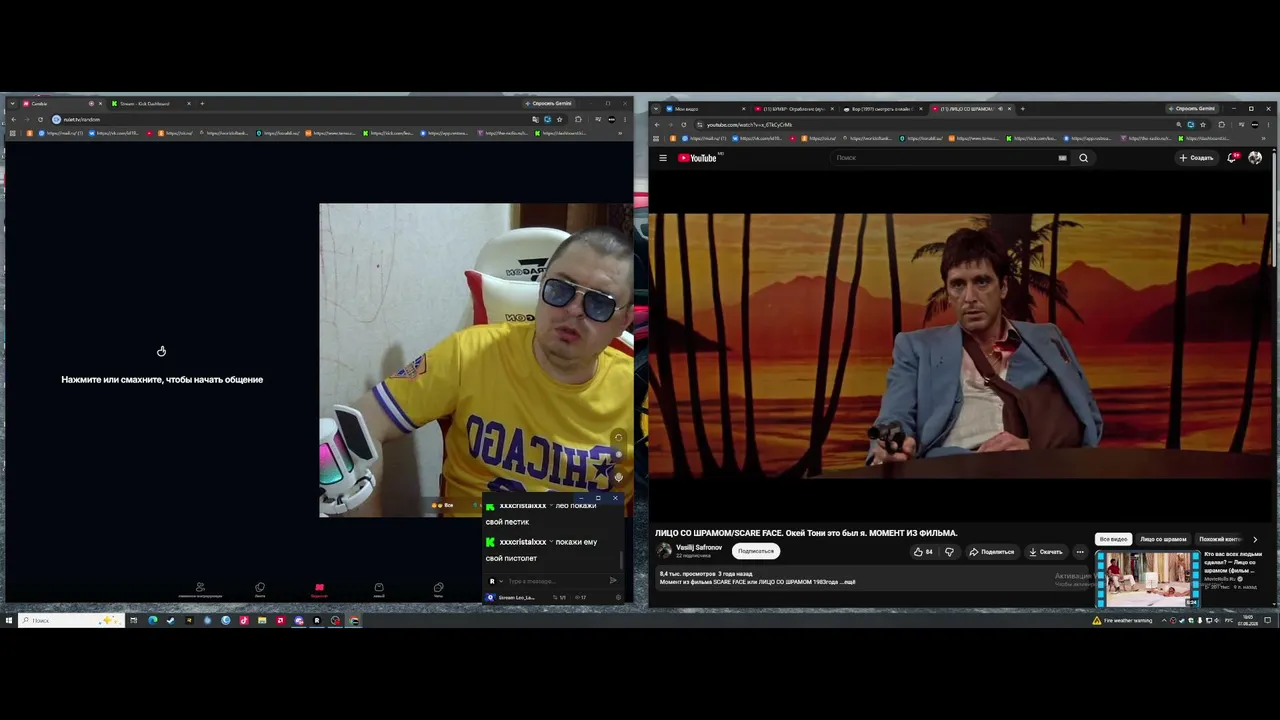Open the Windows Start menu

[8, 621]
